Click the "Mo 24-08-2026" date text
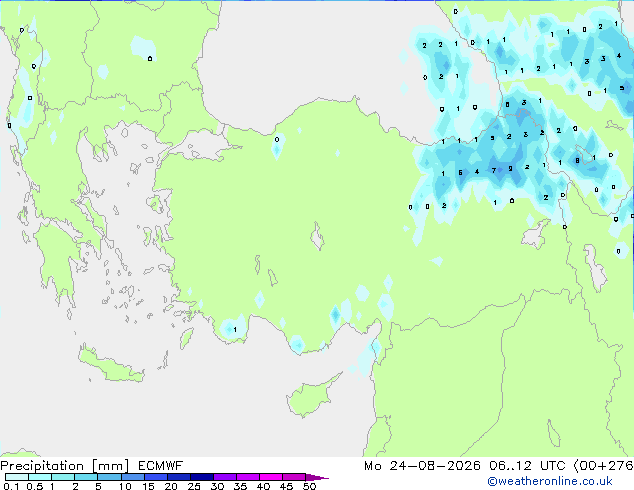This screenshot has height=490, width=634. click(x=422, y=466)
